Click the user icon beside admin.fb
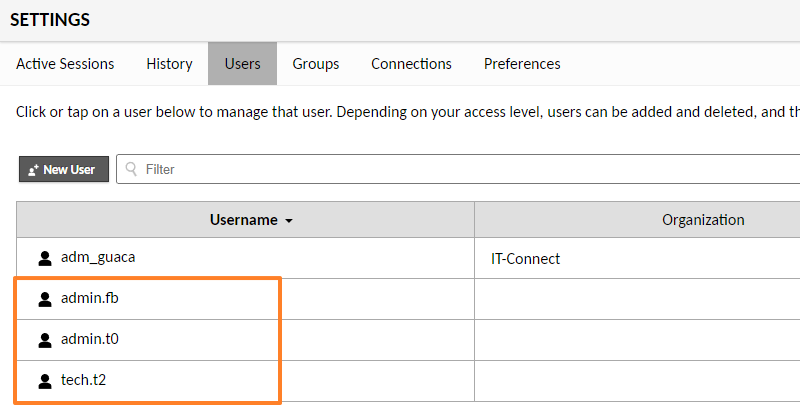 point(45,299)
